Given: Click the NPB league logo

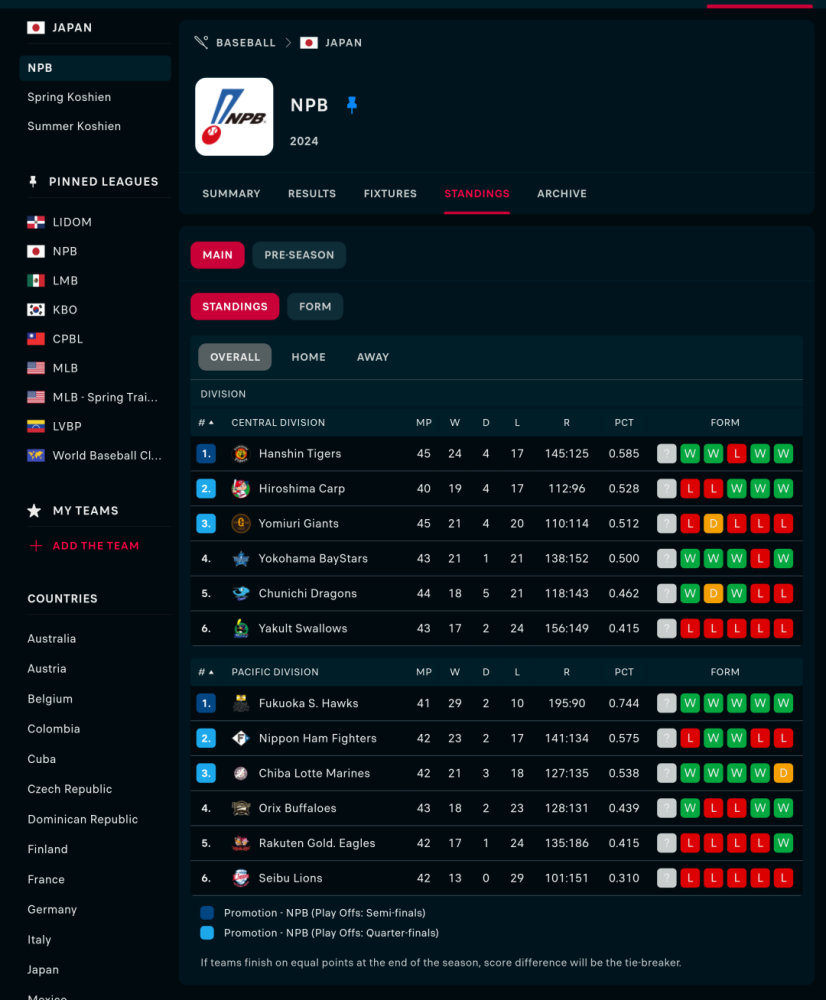Looking at the screenshot, I should click(234, 117).
